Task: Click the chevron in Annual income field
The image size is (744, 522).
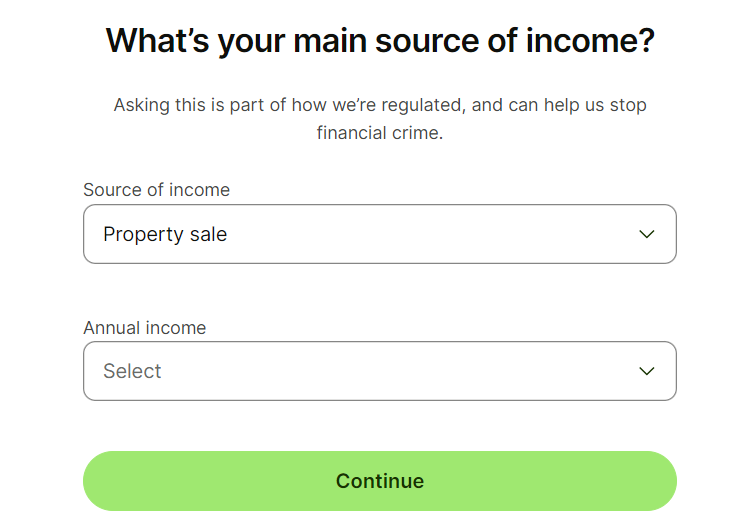Action: click(x=647, y=371)
